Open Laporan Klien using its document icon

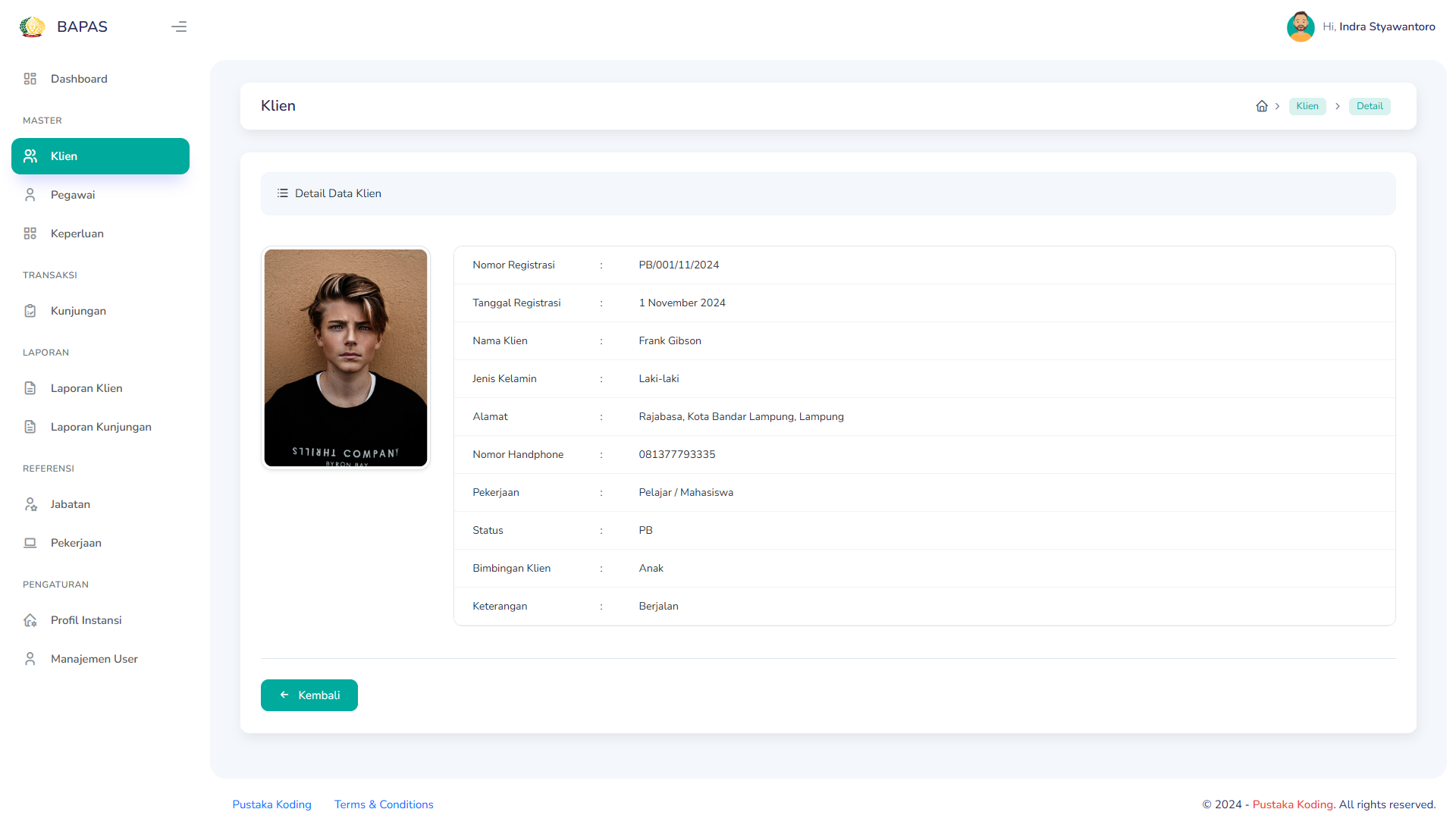[x=30, y=388]
